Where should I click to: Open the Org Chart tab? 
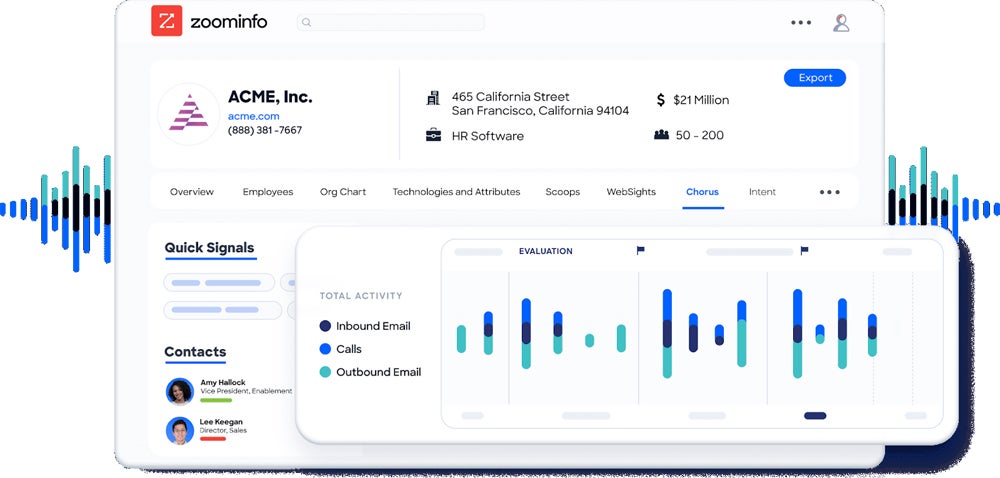coord(343,192)
